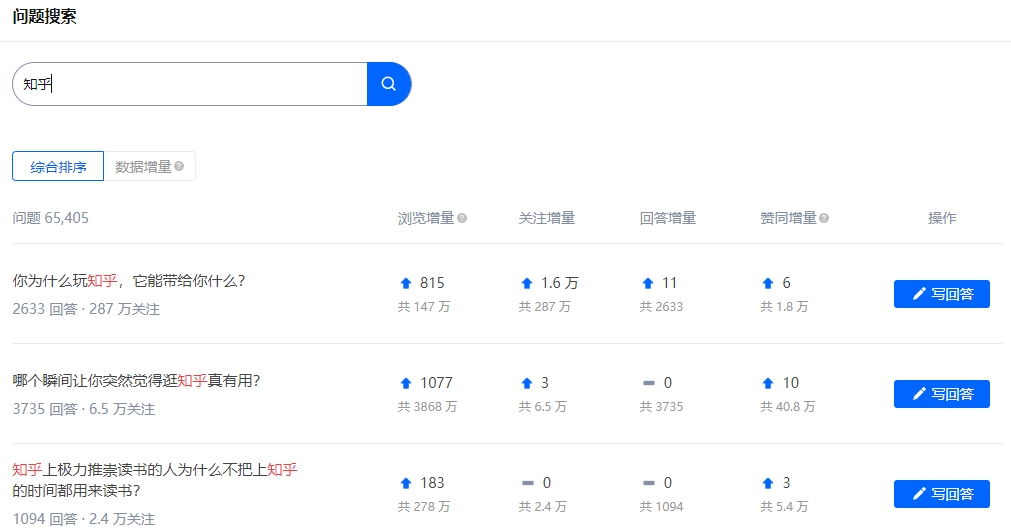Click up arrow next to 815 views
The width and height of the screenshot is (1011, 532).
click(x=406, y=283)
